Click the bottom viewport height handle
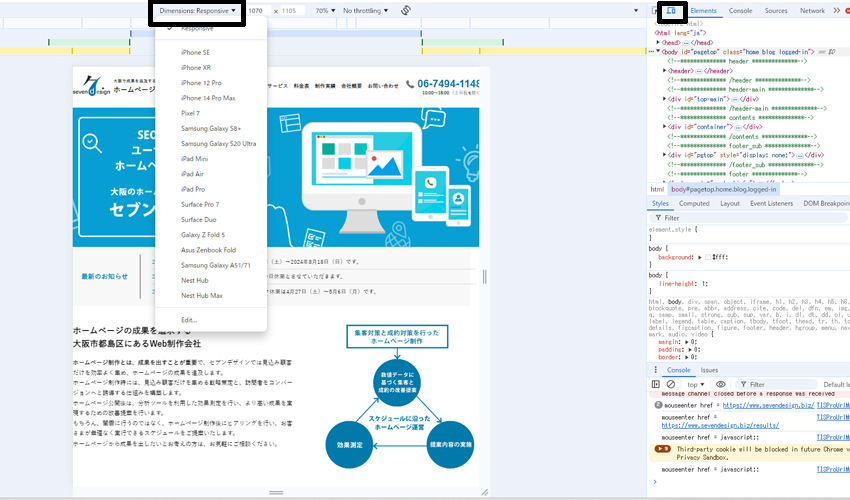The width and height of the screenshot is (850, 500). [x=276, y=492]
